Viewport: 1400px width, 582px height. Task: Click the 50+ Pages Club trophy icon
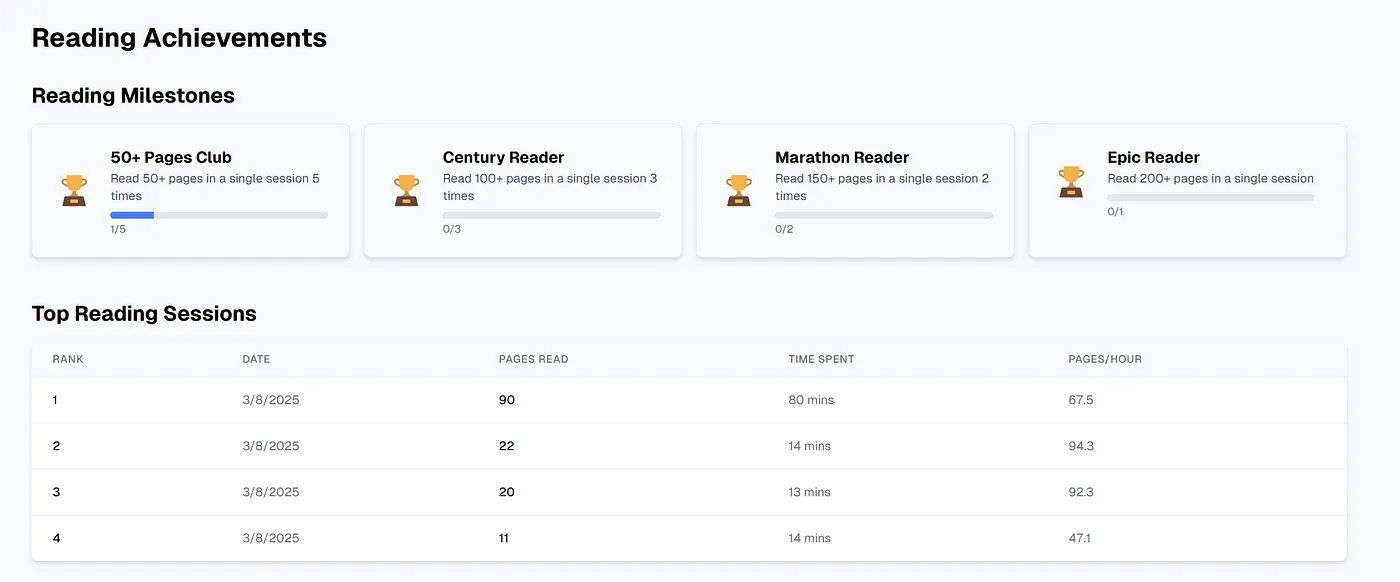pyautogui.click(x=74, y=190)
